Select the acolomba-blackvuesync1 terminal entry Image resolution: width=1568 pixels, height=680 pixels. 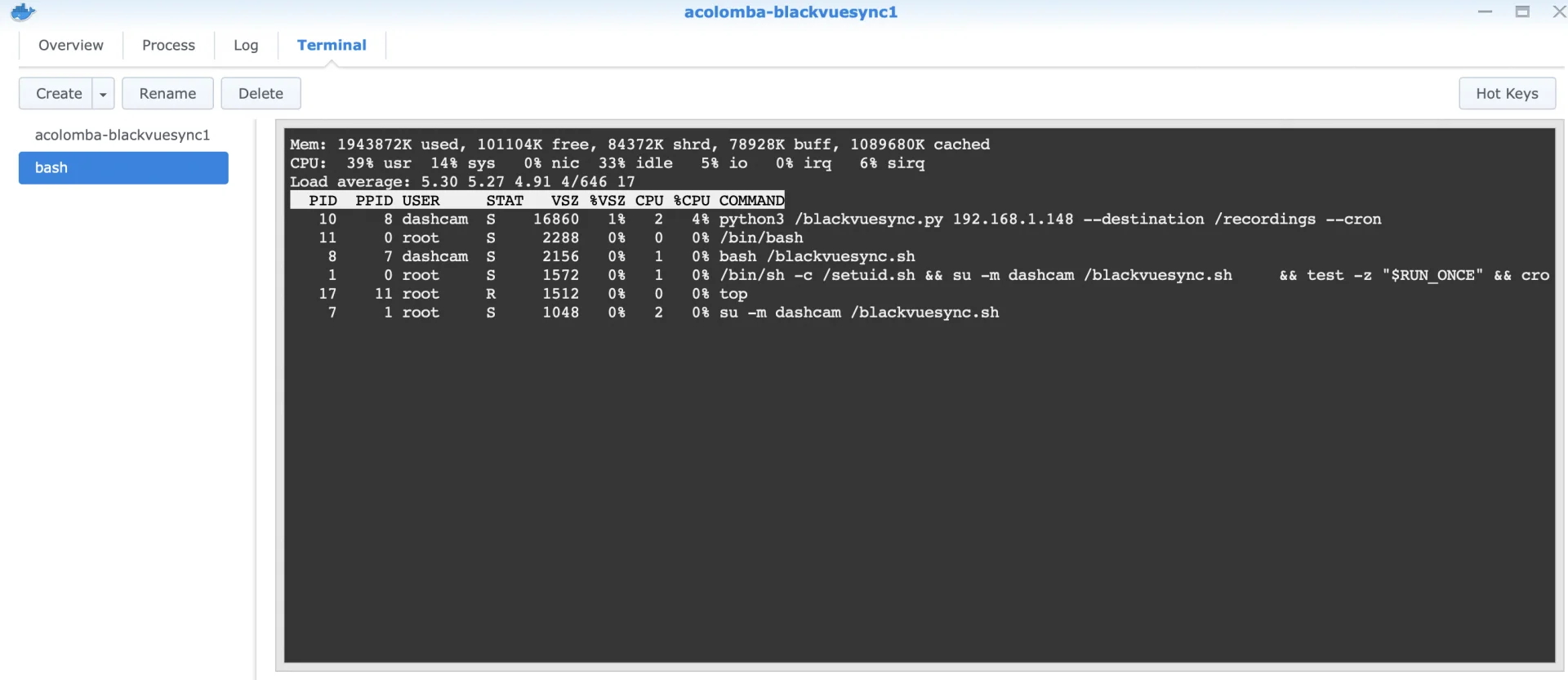122,135
